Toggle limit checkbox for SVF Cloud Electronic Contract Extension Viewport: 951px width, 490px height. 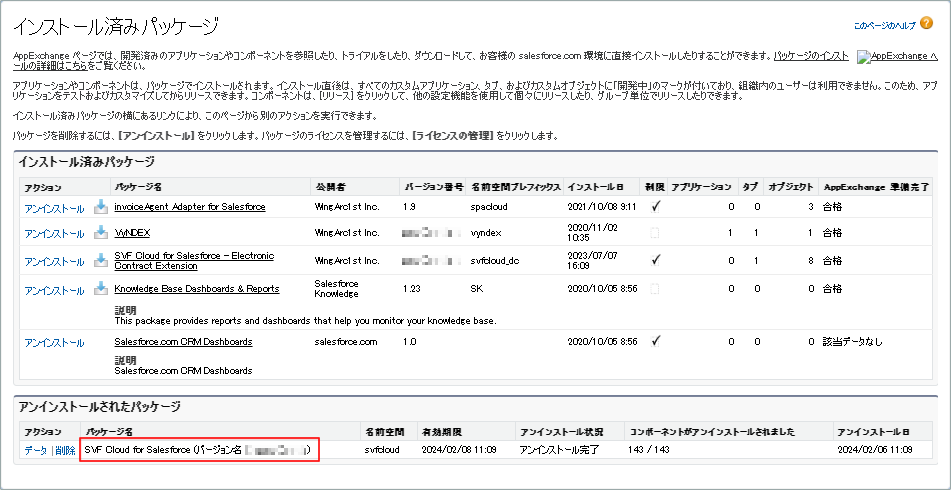coord(655,260)
